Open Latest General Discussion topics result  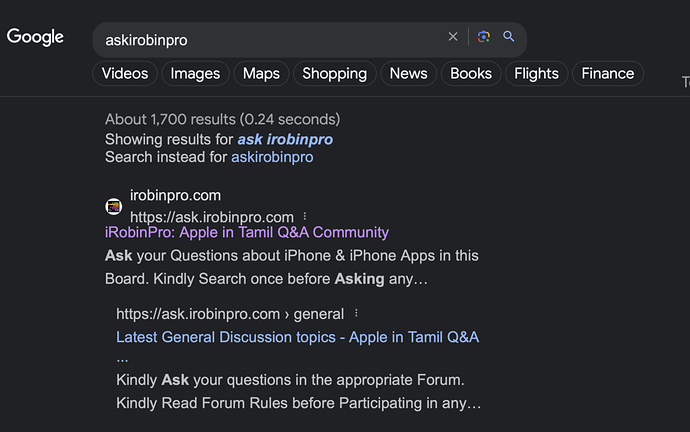[x=297, y=337]
